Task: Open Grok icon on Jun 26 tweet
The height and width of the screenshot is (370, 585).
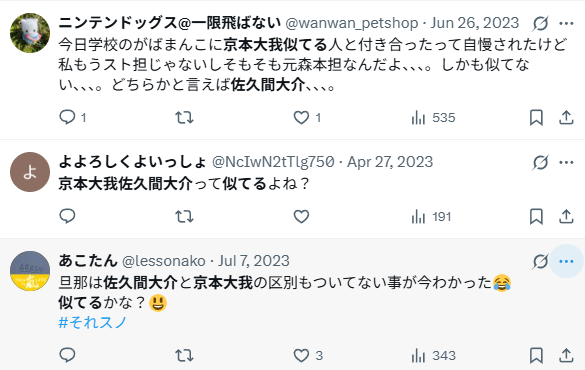Action: [540, 23]
